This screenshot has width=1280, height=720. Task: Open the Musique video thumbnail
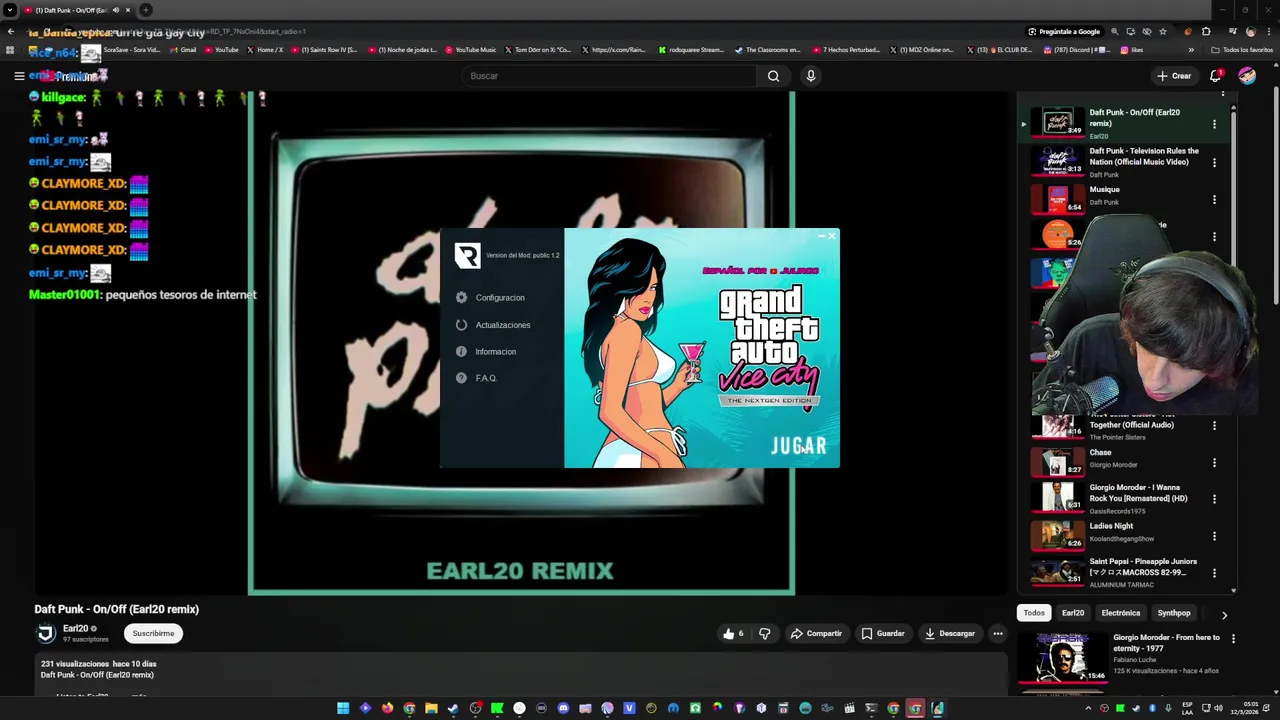click(x=1058, y=199)
